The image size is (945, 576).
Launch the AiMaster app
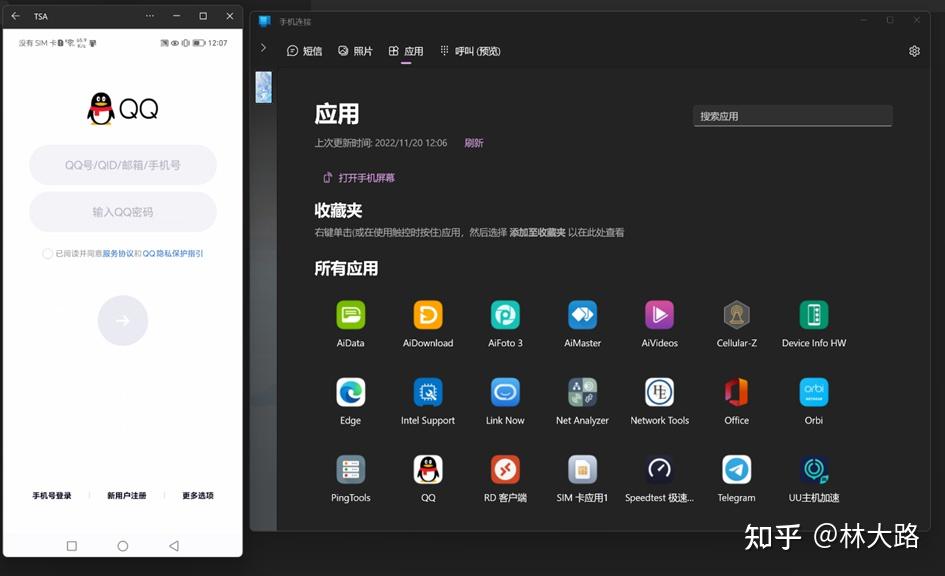[x=582, y=315]
